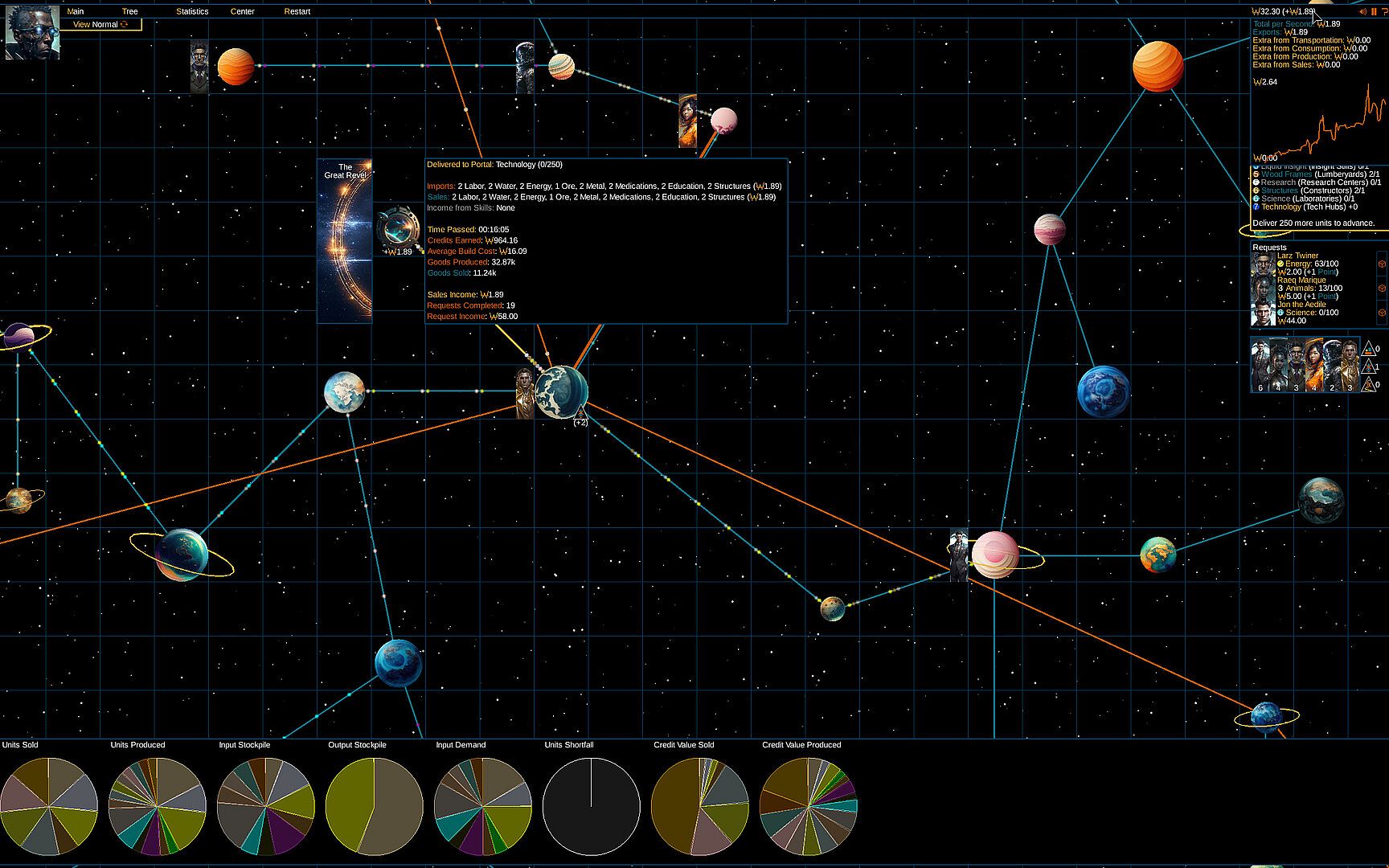Open the Credit Value Produced pie chart
The image size is (1389, 868).
(x=809, y=806)
